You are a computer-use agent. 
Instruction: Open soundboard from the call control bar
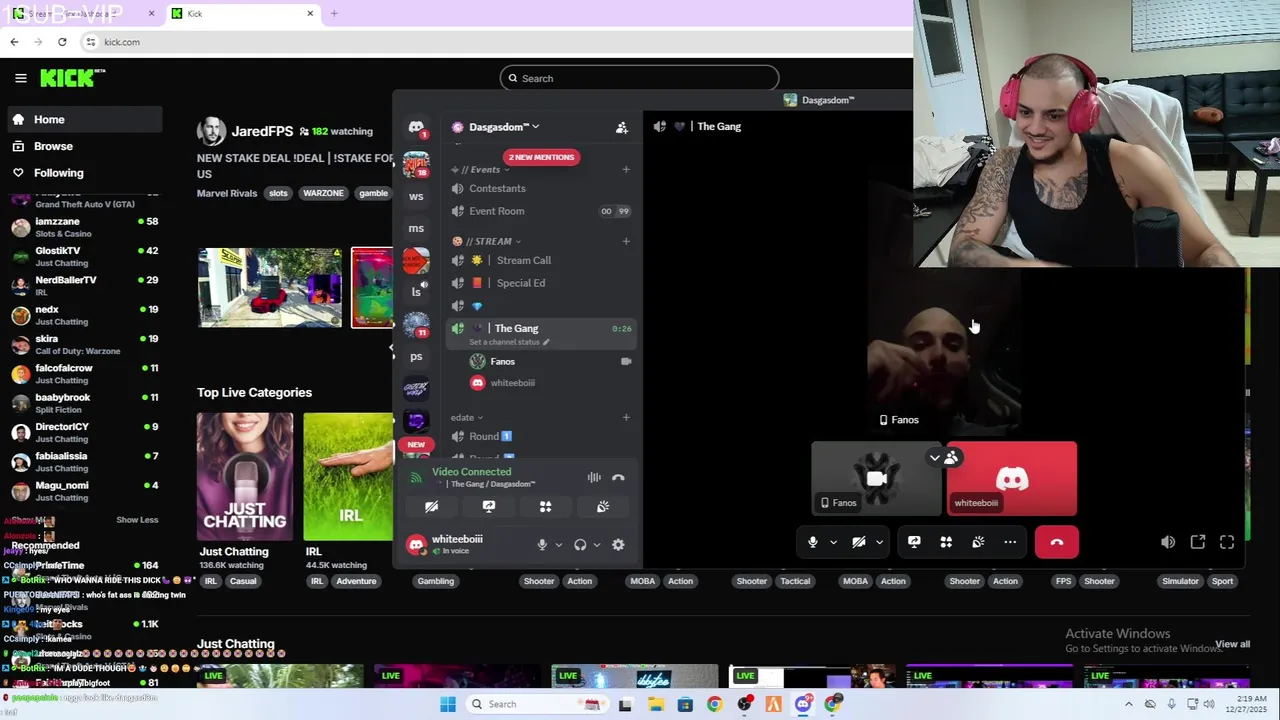[x=978, y=542]
